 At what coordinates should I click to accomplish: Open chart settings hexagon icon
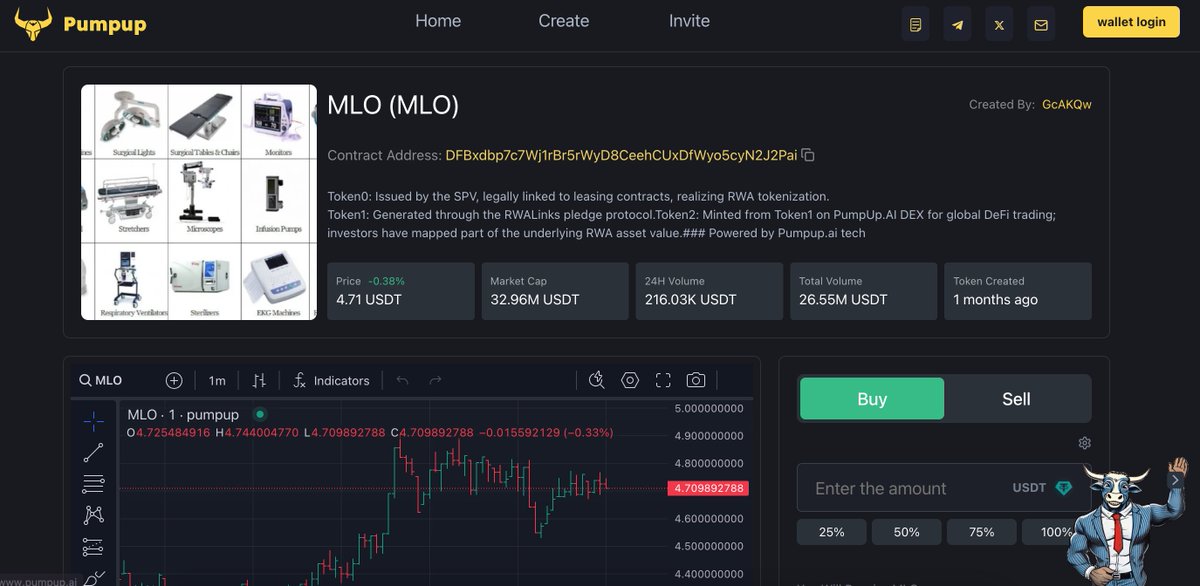tap(630, 380)
